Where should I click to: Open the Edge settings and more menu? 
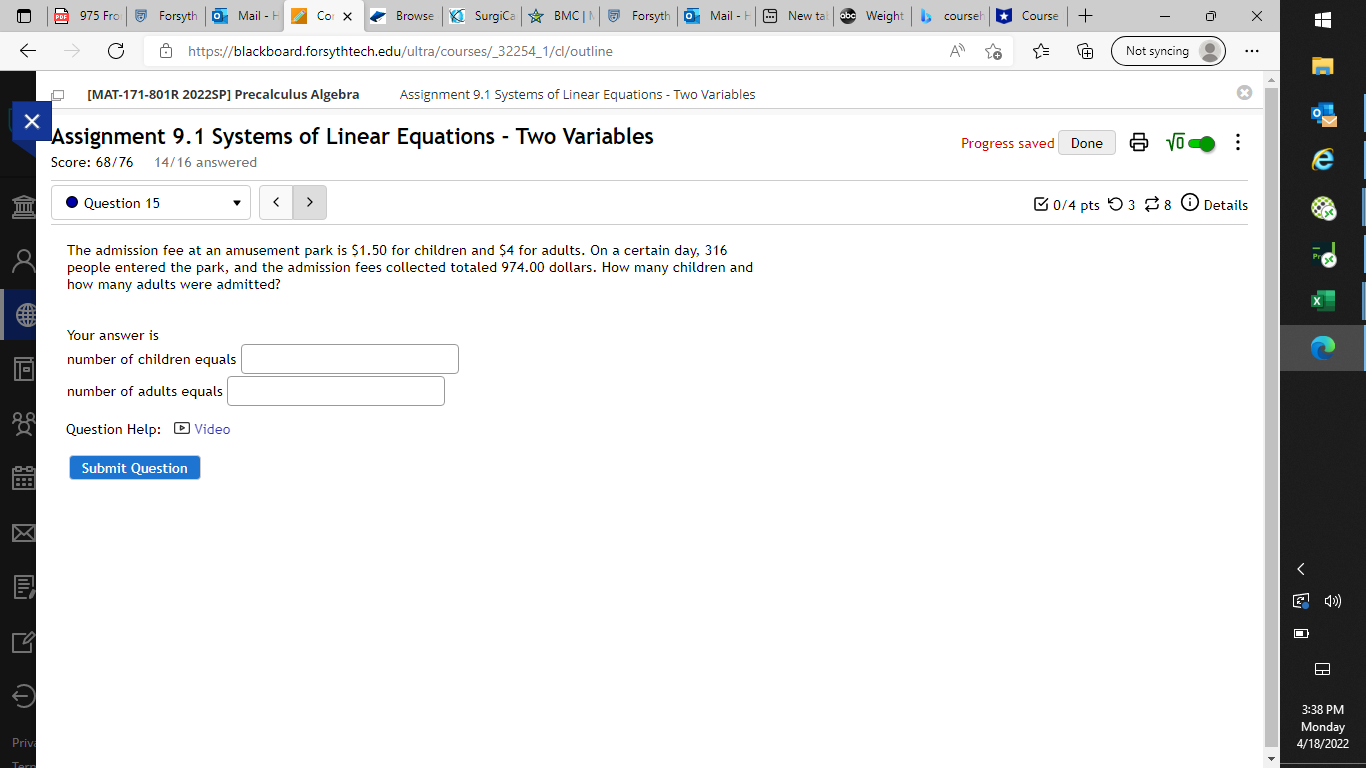pos(1252,51)
